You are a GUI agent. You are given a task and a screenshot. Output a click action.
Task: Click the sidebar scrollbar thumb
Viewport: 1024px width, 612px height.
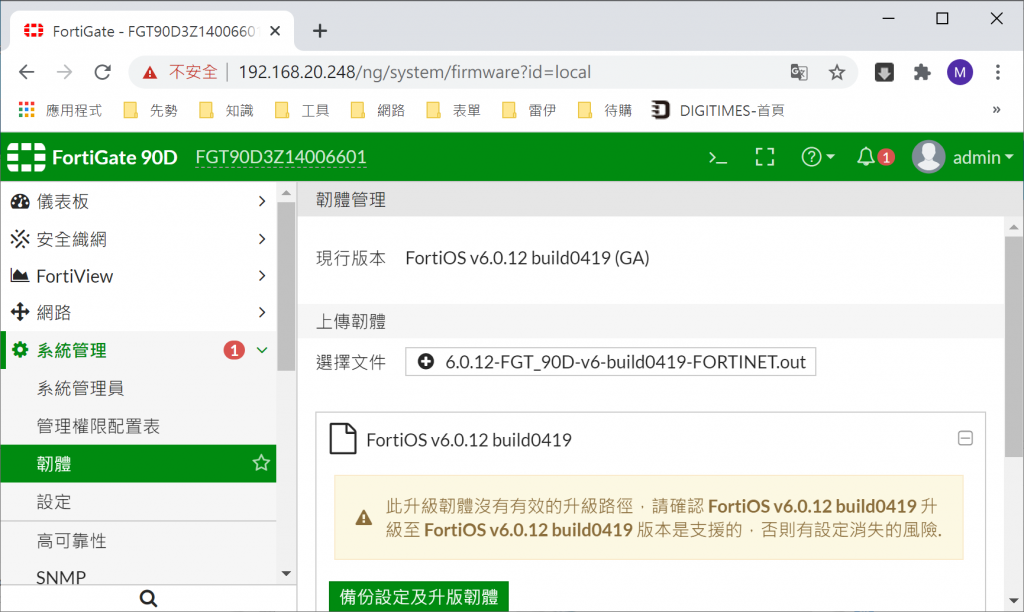286,286
